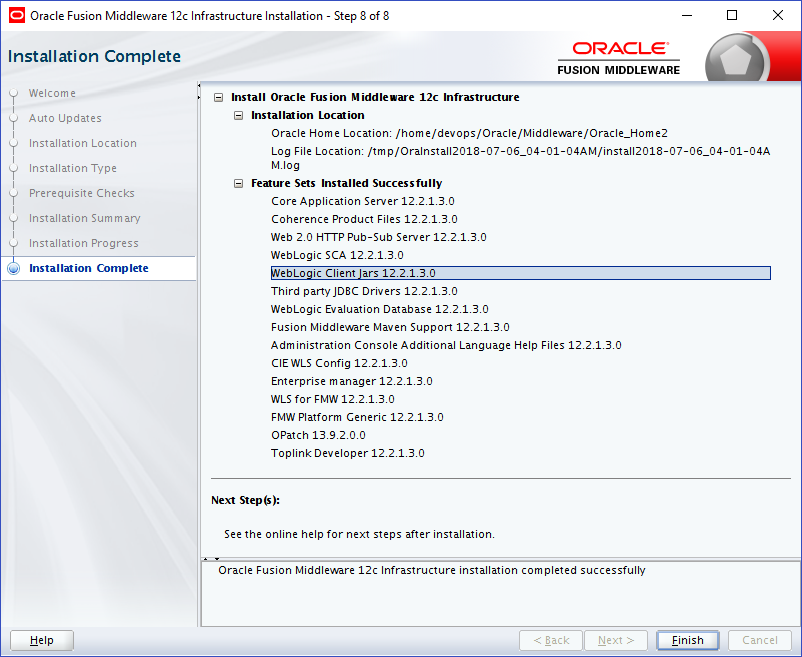Collapse the Installation Location node
Viewport: 802px width, 657px height.
point(238,116)
